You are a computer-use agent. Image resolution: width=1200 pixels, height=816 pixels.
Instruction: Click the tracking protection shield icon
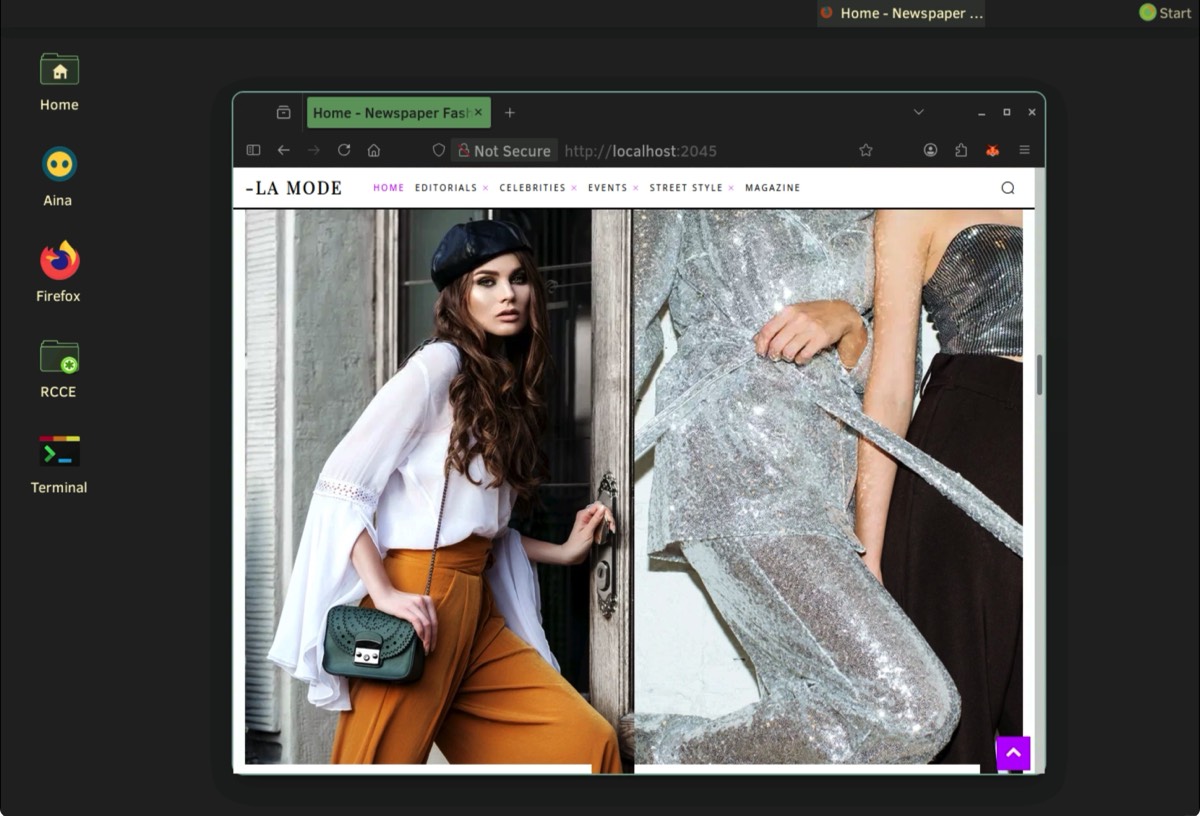point(438,150)
